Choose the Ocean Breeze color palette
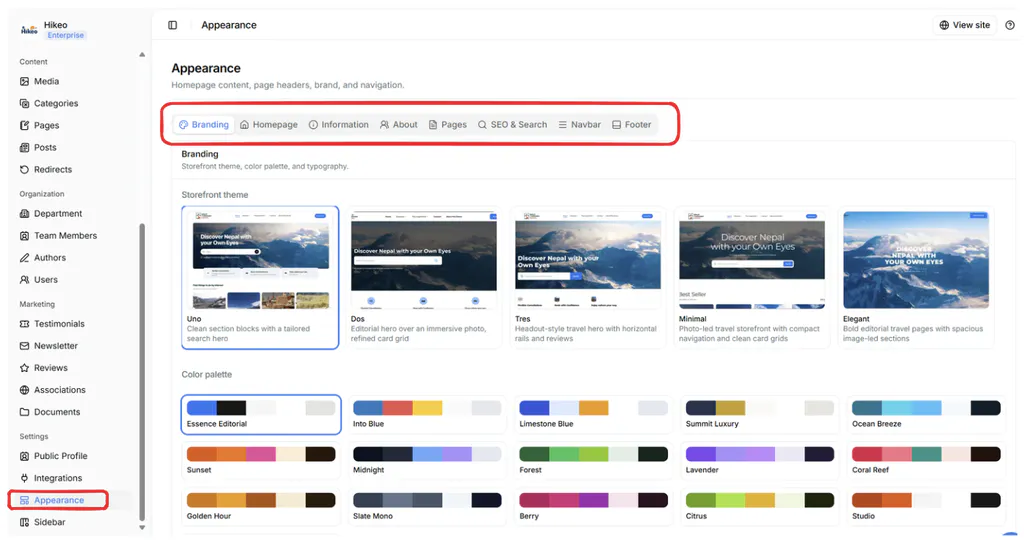Screen dimensions: 1024x542 (926, 415)
